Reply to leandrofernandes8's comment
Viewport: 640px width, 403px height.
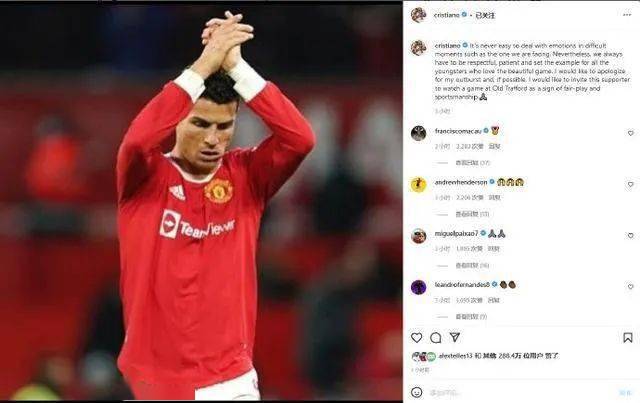pos(494,300)
